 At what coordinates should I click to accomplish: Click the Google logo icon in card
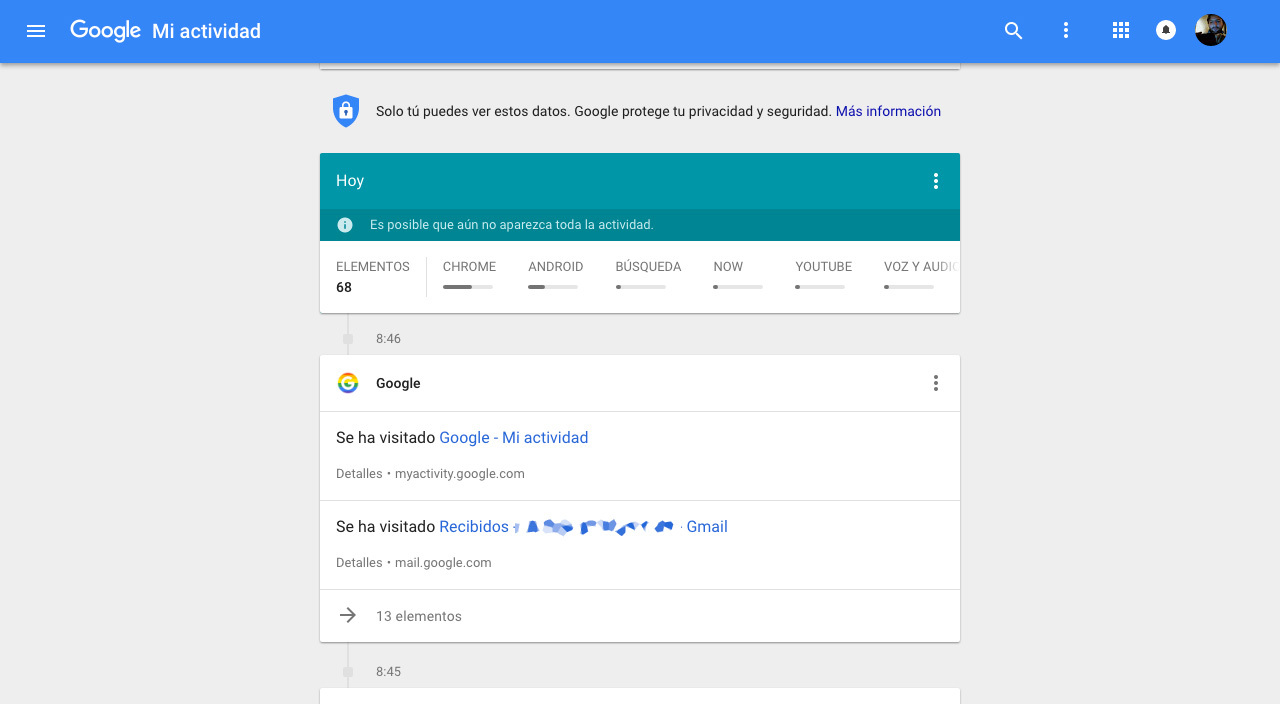pos(348,383)
